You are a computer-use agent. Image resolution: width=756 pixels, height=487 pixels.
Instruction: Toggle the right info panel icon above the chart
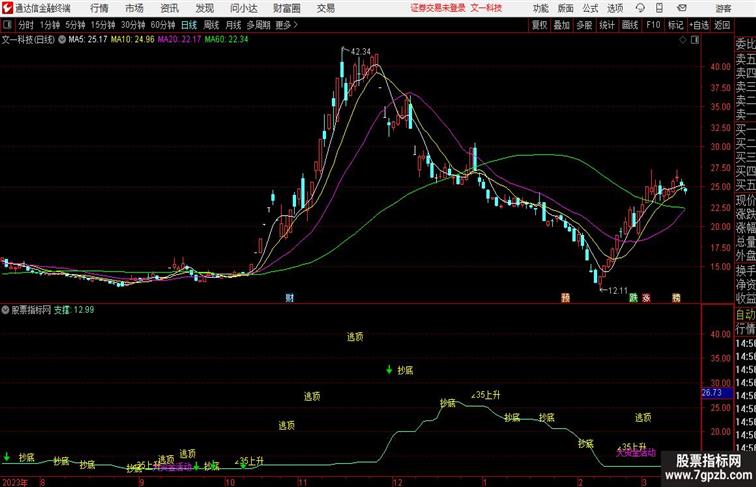(x=695, y=40)
